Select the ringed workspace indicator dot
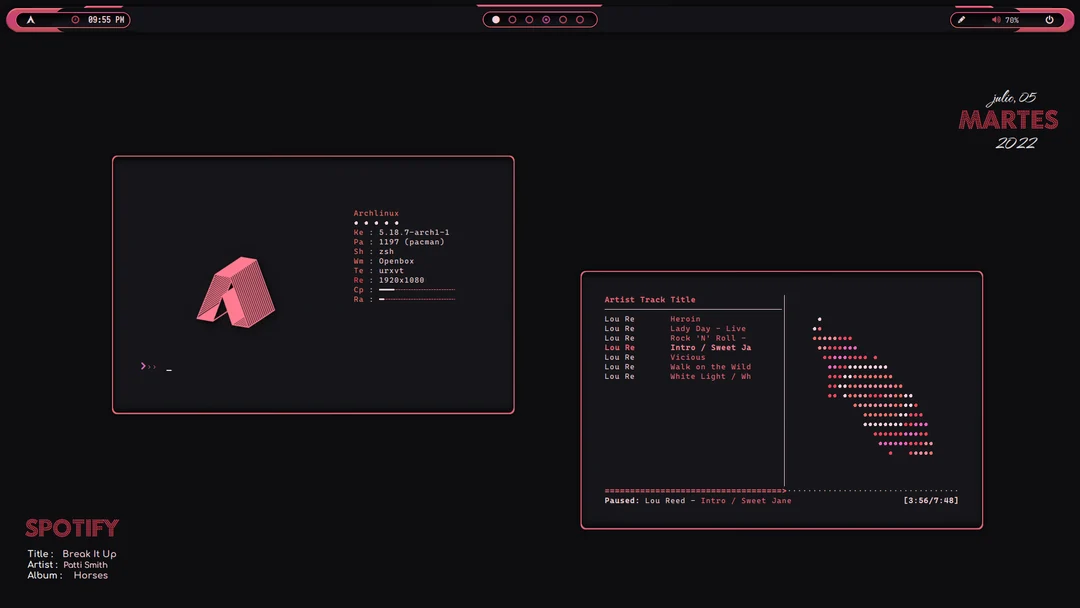The image size is (1080, 608). [x=545, y=18]
